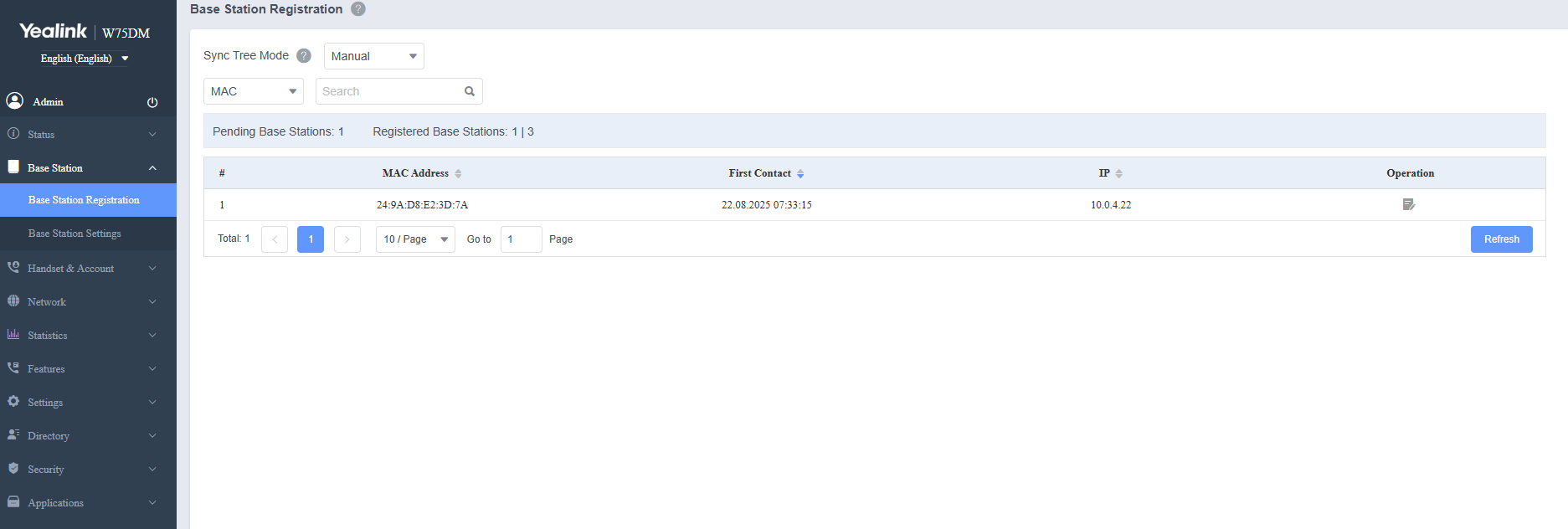Expand the Features menu chevron
The width and height of the screenshot is (1568, 529).
[152, 369]
